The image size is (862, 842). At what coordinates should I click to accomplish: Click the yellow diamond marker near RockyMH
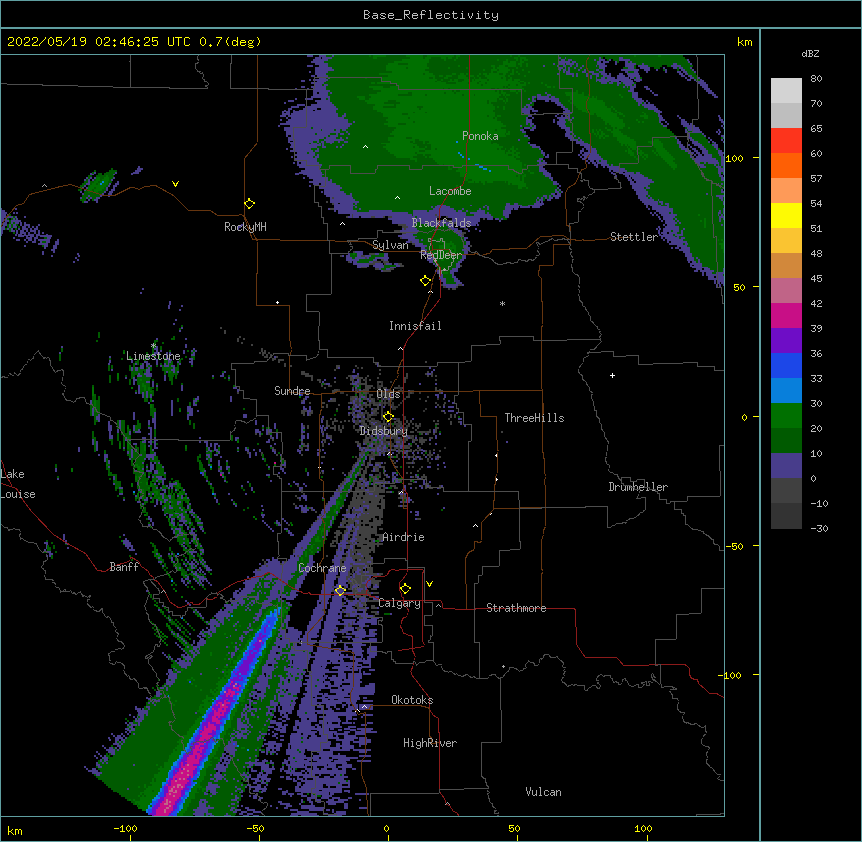pos(250,204)
